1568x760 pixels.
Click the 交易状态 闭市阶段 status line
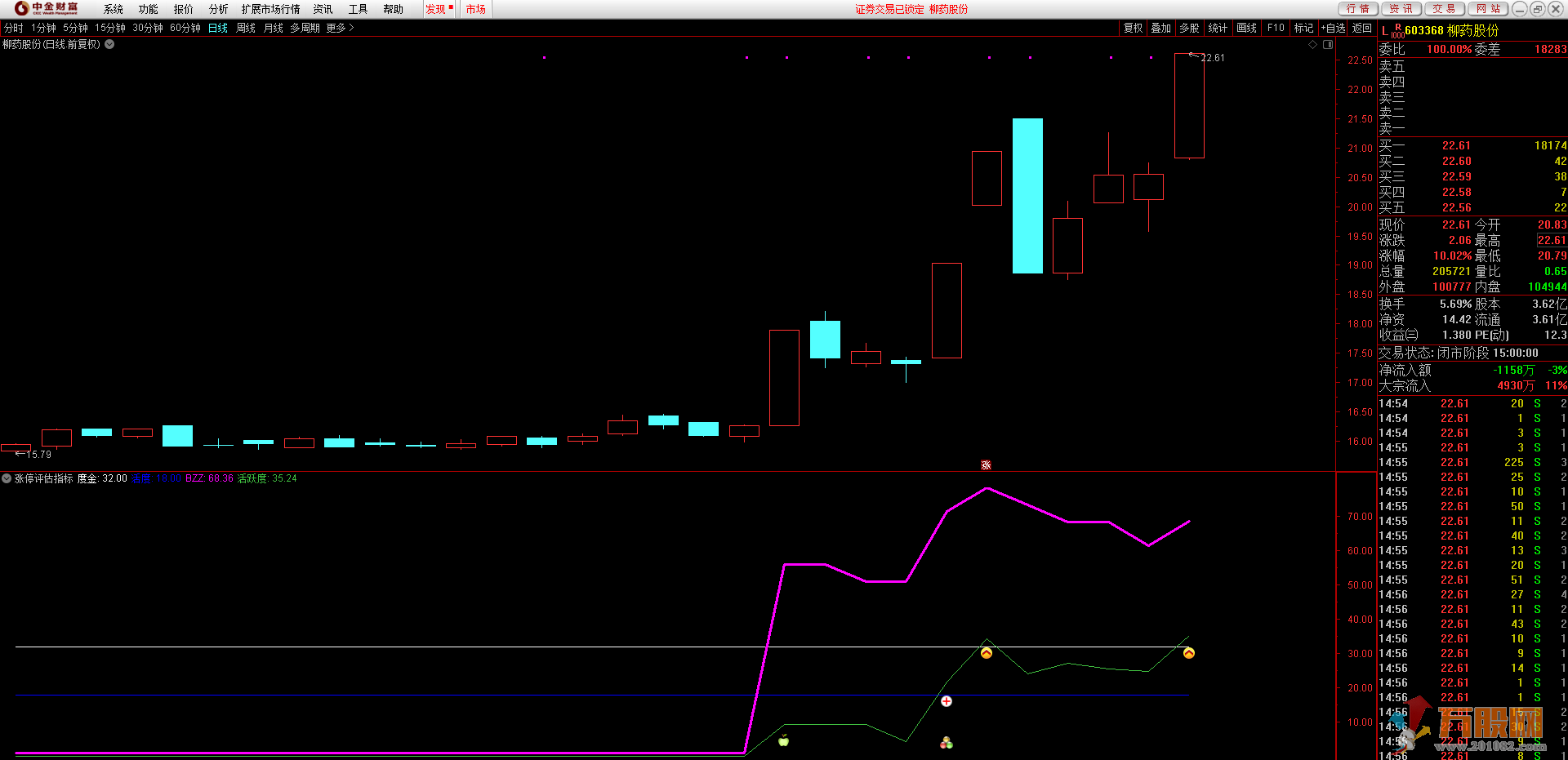[1459, 353]
